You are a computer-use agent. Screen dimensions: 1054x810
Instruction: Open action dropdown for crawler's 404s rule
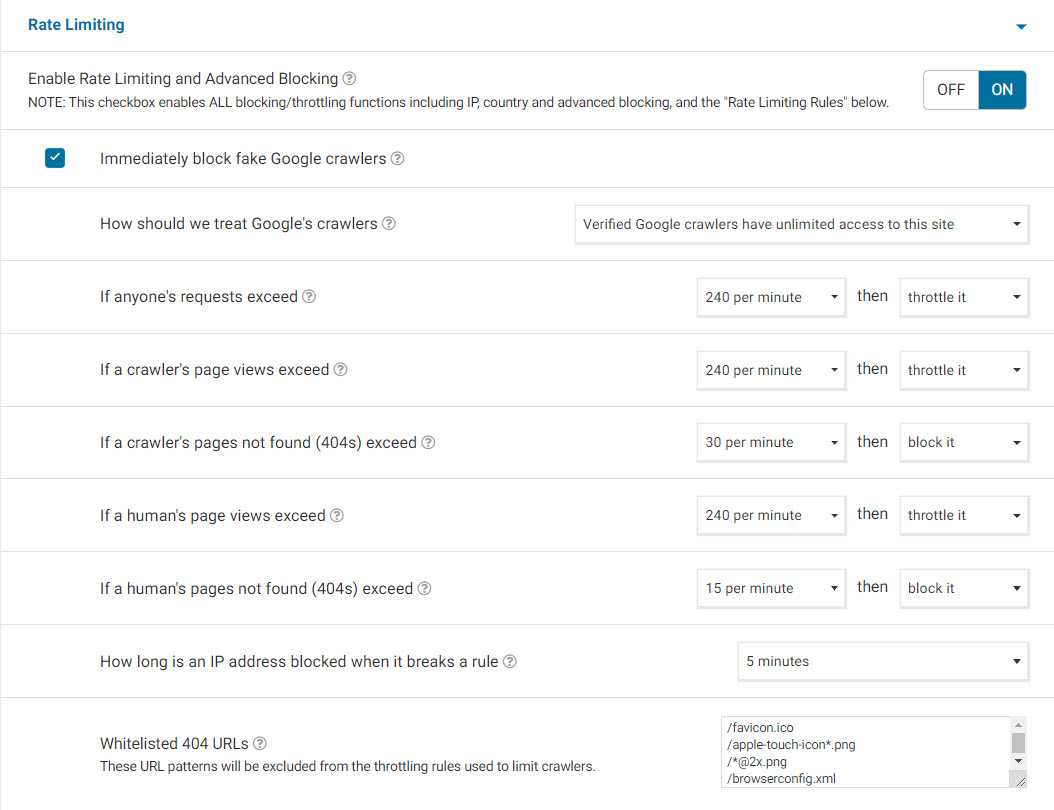[964, 443]
